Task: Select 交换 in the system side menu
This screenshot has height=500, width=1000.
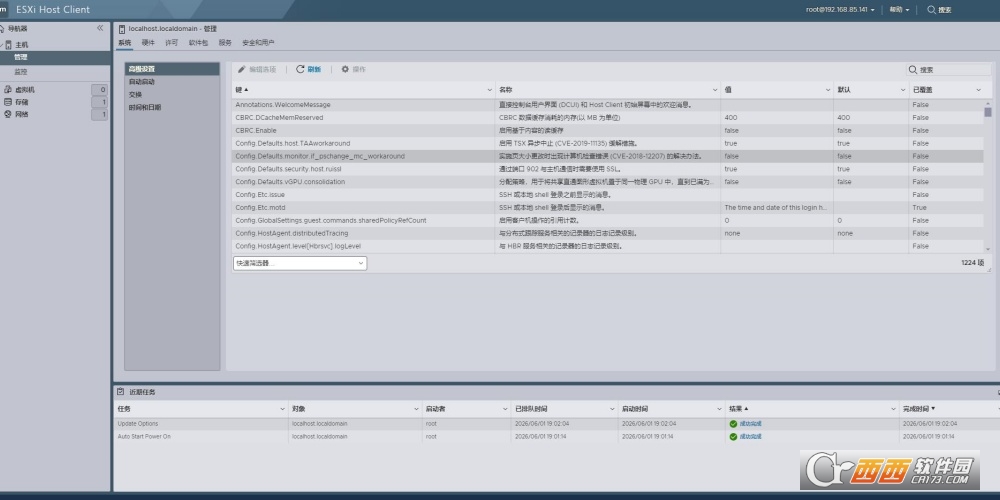Action: coord(172,94)
